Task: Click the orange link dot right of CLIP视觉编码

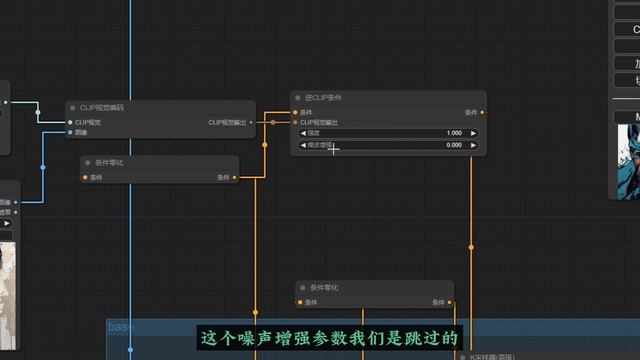Action: [x=264, y=145]
